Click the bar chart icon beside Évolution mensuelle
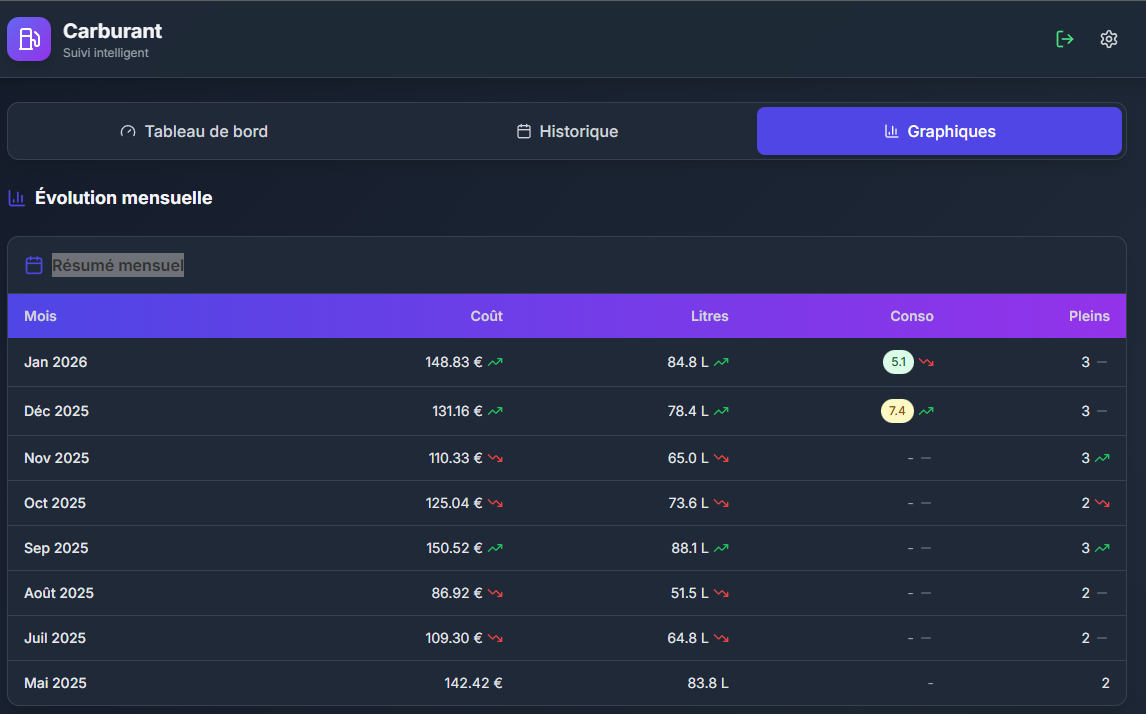The width and height of the screenshot is (1146, 714). tap(17, 198)
